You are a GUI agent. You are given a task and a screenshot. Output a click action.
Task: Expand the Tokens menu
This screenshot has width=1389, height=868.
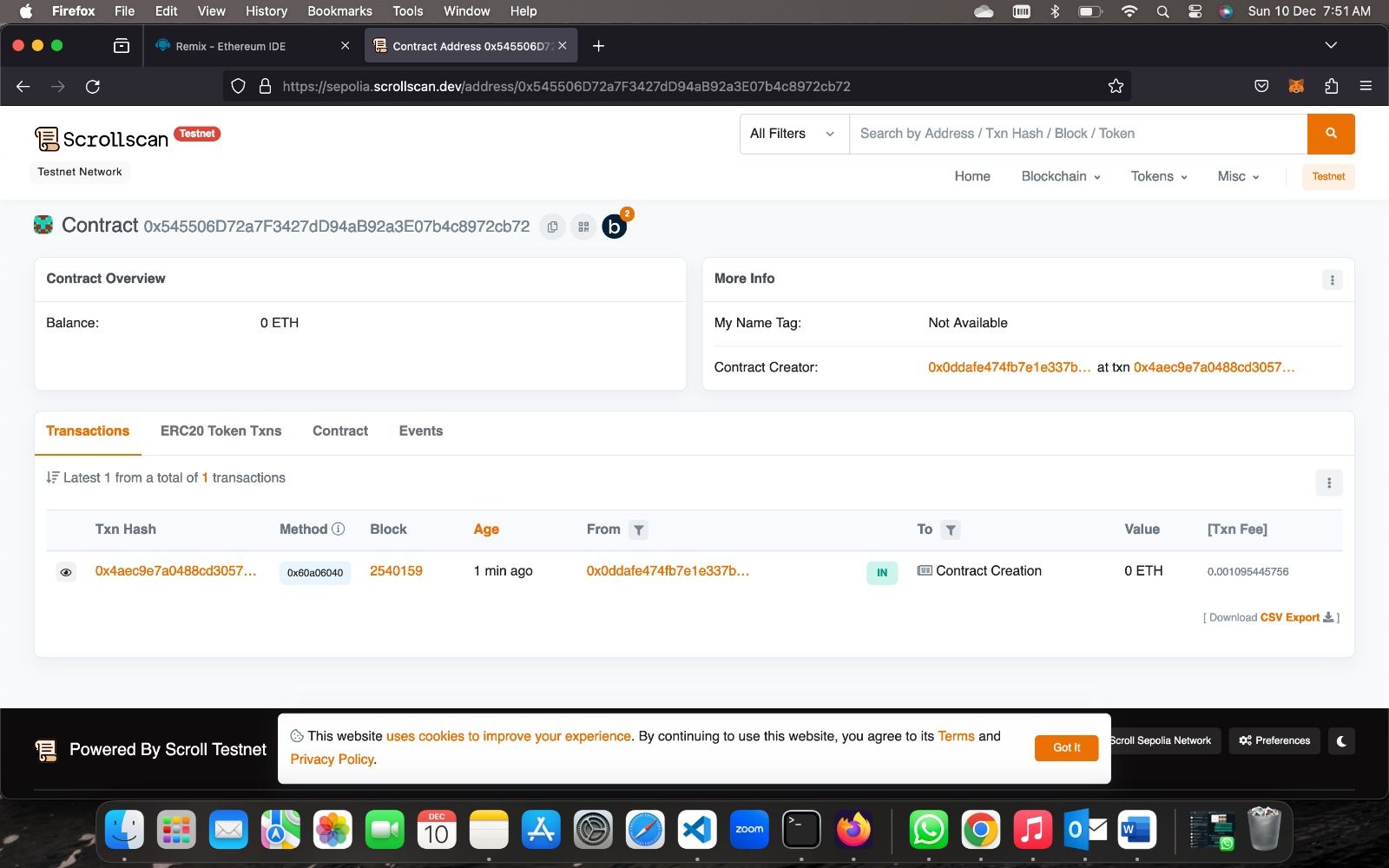click(1159, 176)
